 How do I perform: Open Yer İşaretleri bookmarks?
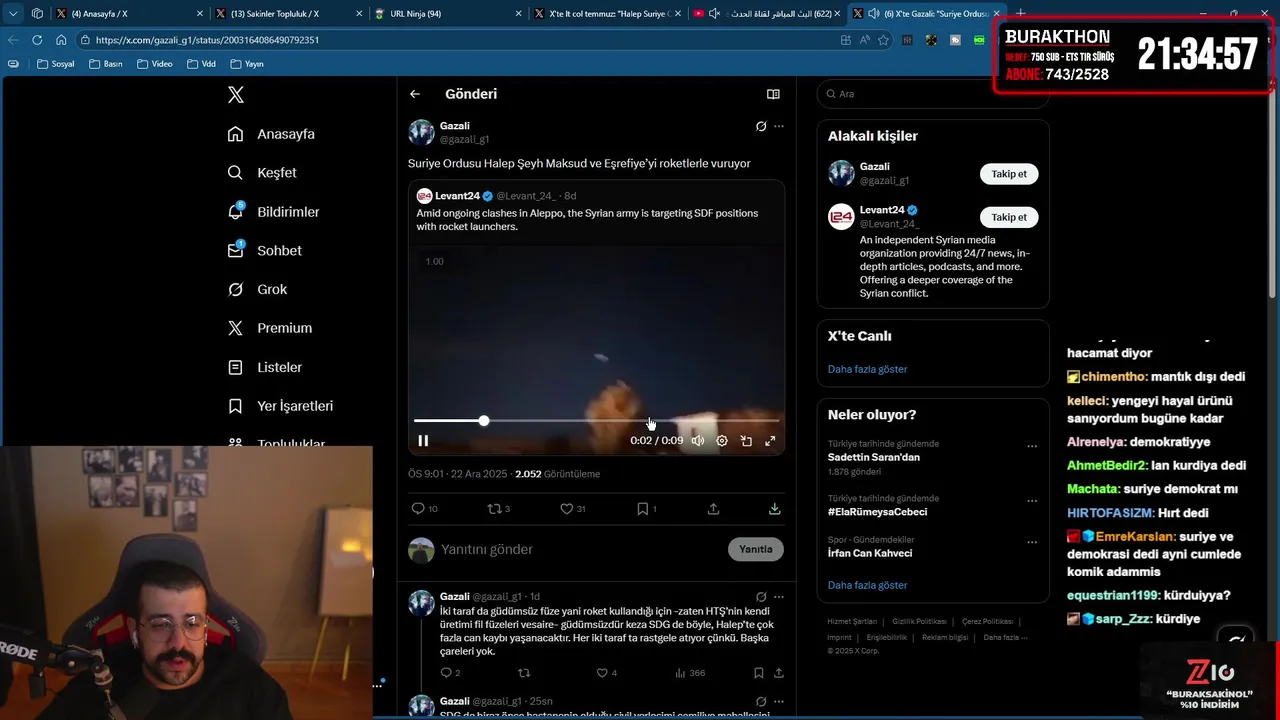280,406
